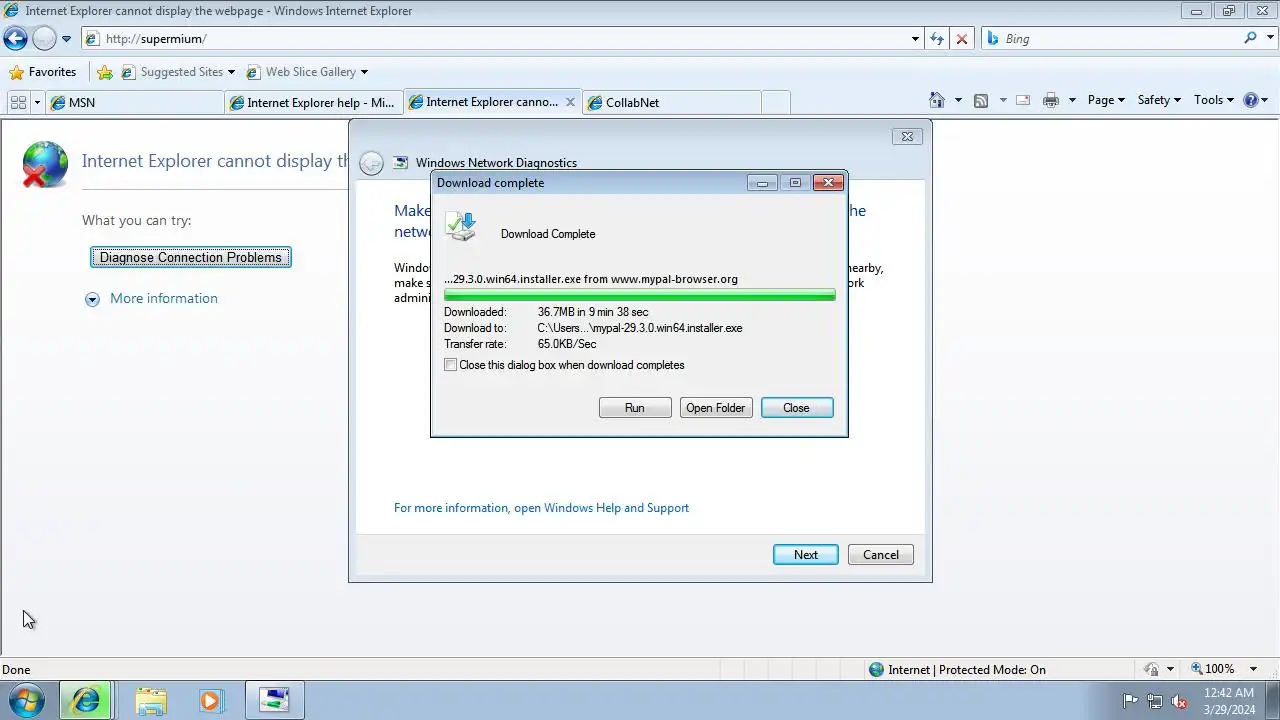Click Back arrow in Network Diagnostics window
1280x720 pixels.
point(371,163)
